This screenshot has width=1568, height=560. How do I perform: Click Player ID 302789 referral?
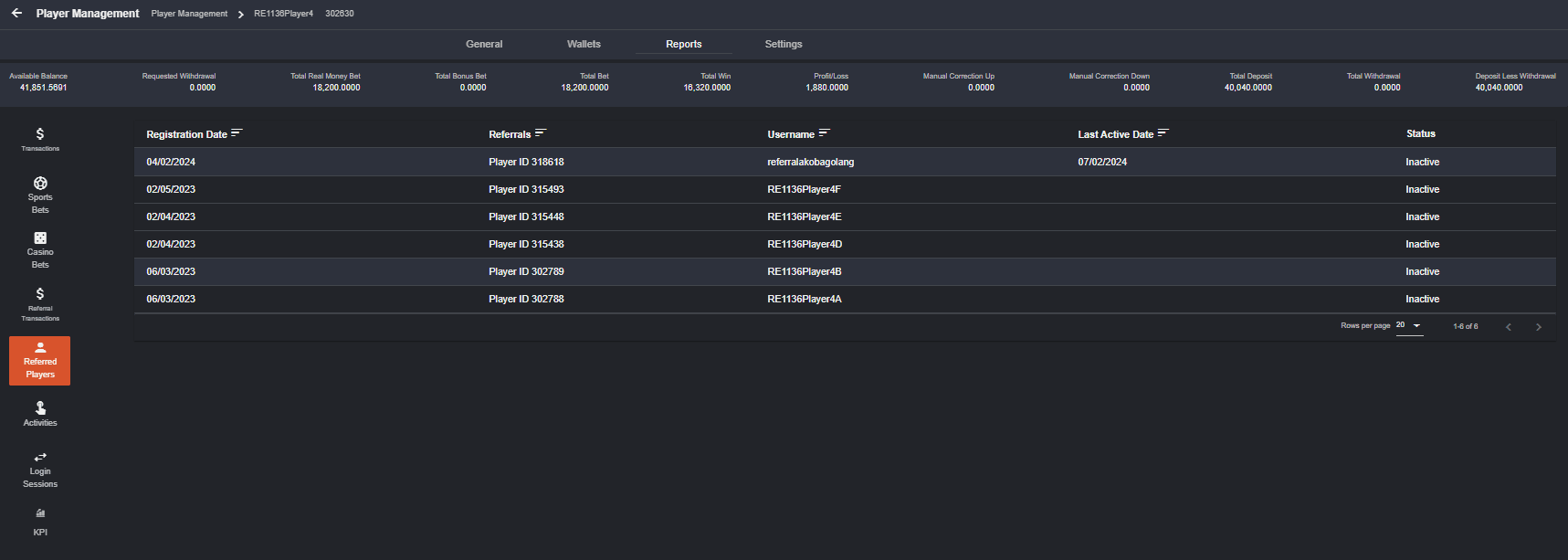point(526,271)
